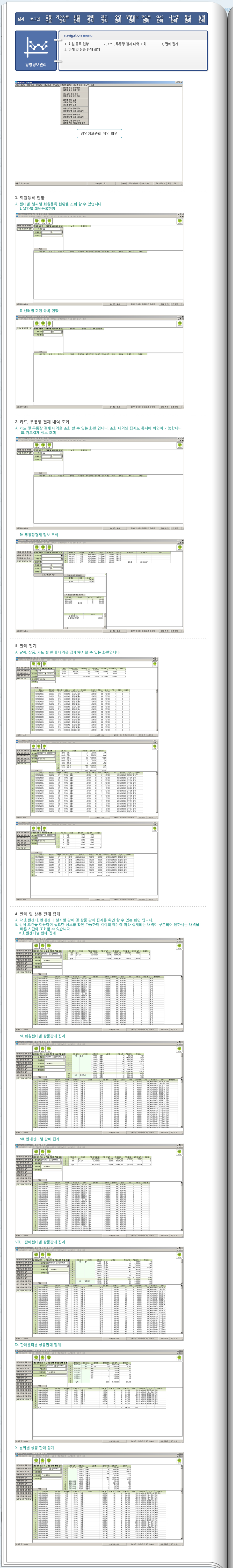Select the '2. 카드, 무통장 결제 내역 조회' heading
Image resolution: width=233 pixels, height=1568 pixels.
[x=42, y=422]
